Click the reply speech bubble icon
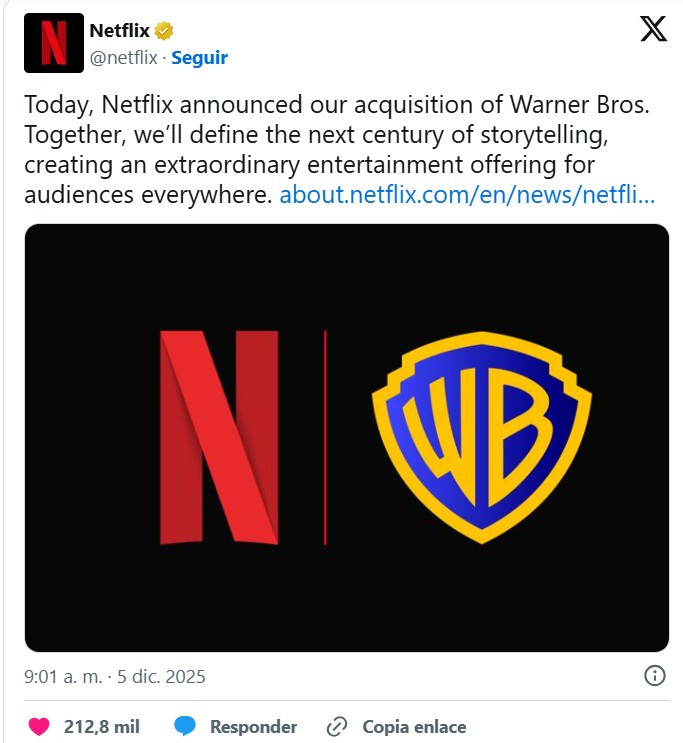683x743 pixels. [185, 726]
